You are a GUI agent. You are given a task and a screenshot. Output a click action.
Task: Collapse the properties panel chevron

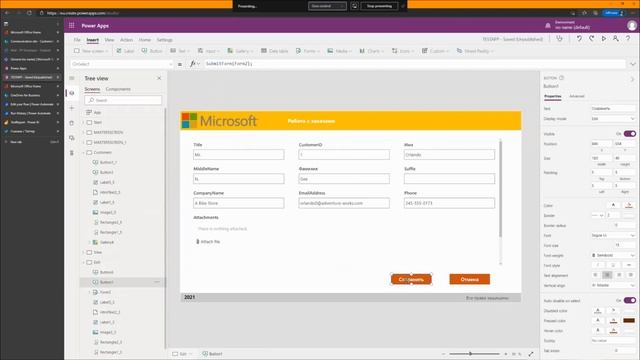pyautogui.click(x=632, y=79)
